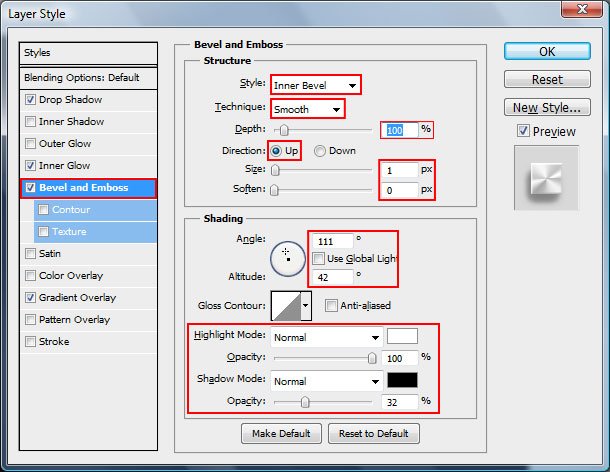Open the Technique dropdown showing Smooth
Screen dimensions: 610x472
tap(307, 109)
